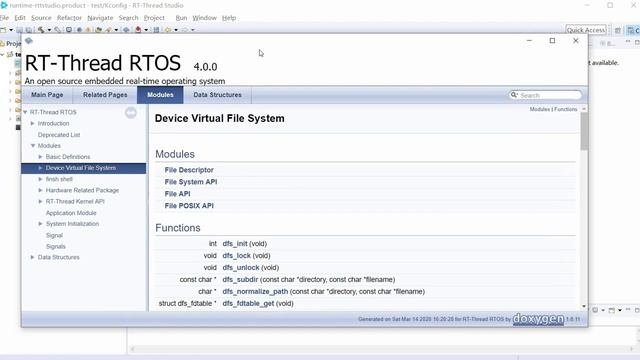Click the red debug icon in Studio toolbar

tap(138, 30)
